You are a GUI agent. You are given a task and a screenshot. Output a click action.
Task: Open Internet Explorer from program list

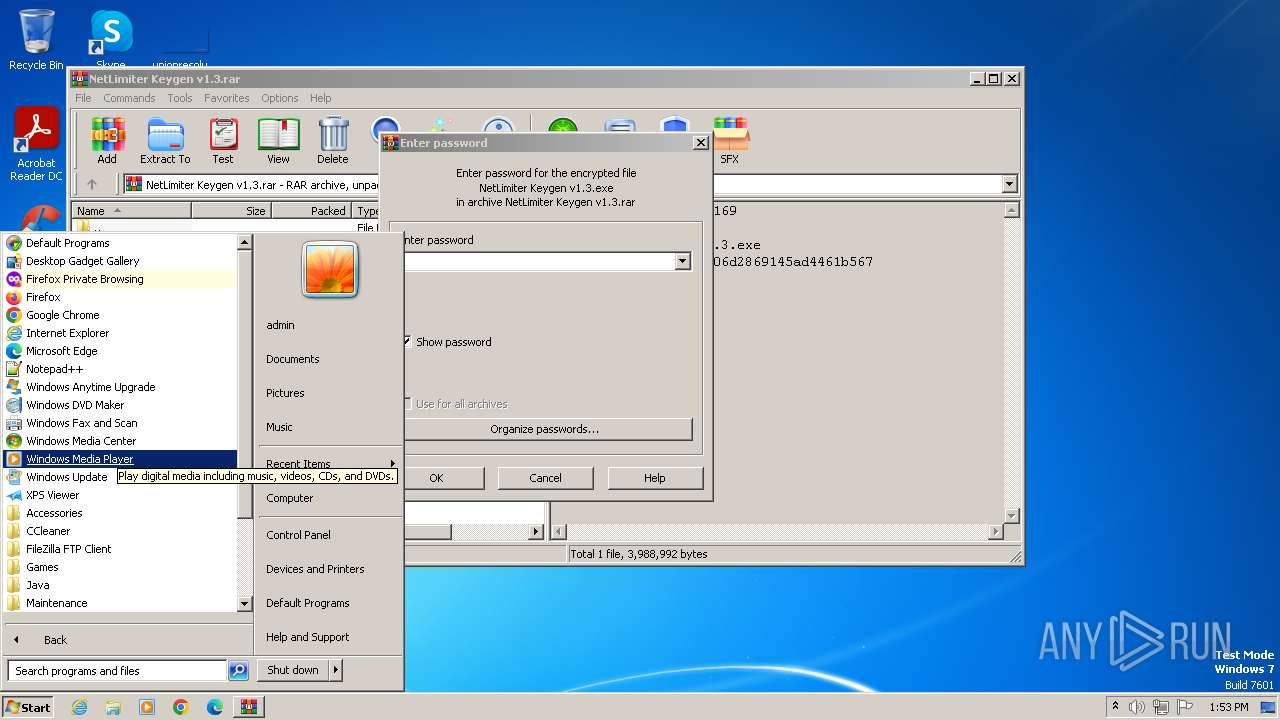[x=120, y=333]
